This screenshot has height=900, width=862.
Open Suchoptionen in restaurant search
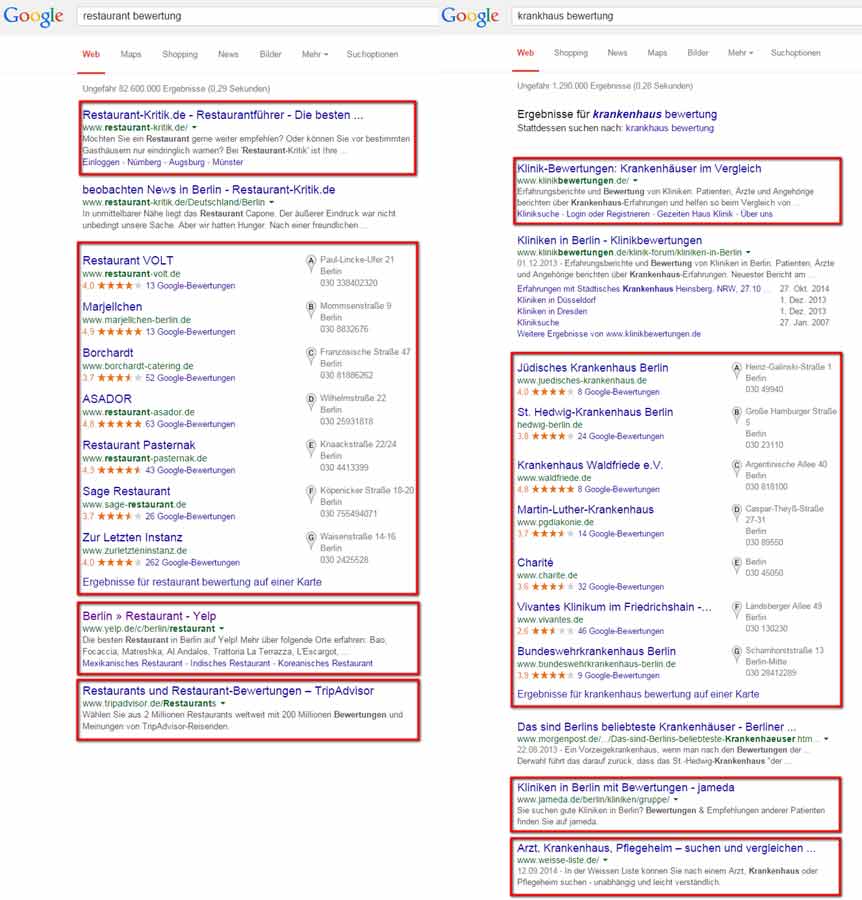[x=372, y=54]
